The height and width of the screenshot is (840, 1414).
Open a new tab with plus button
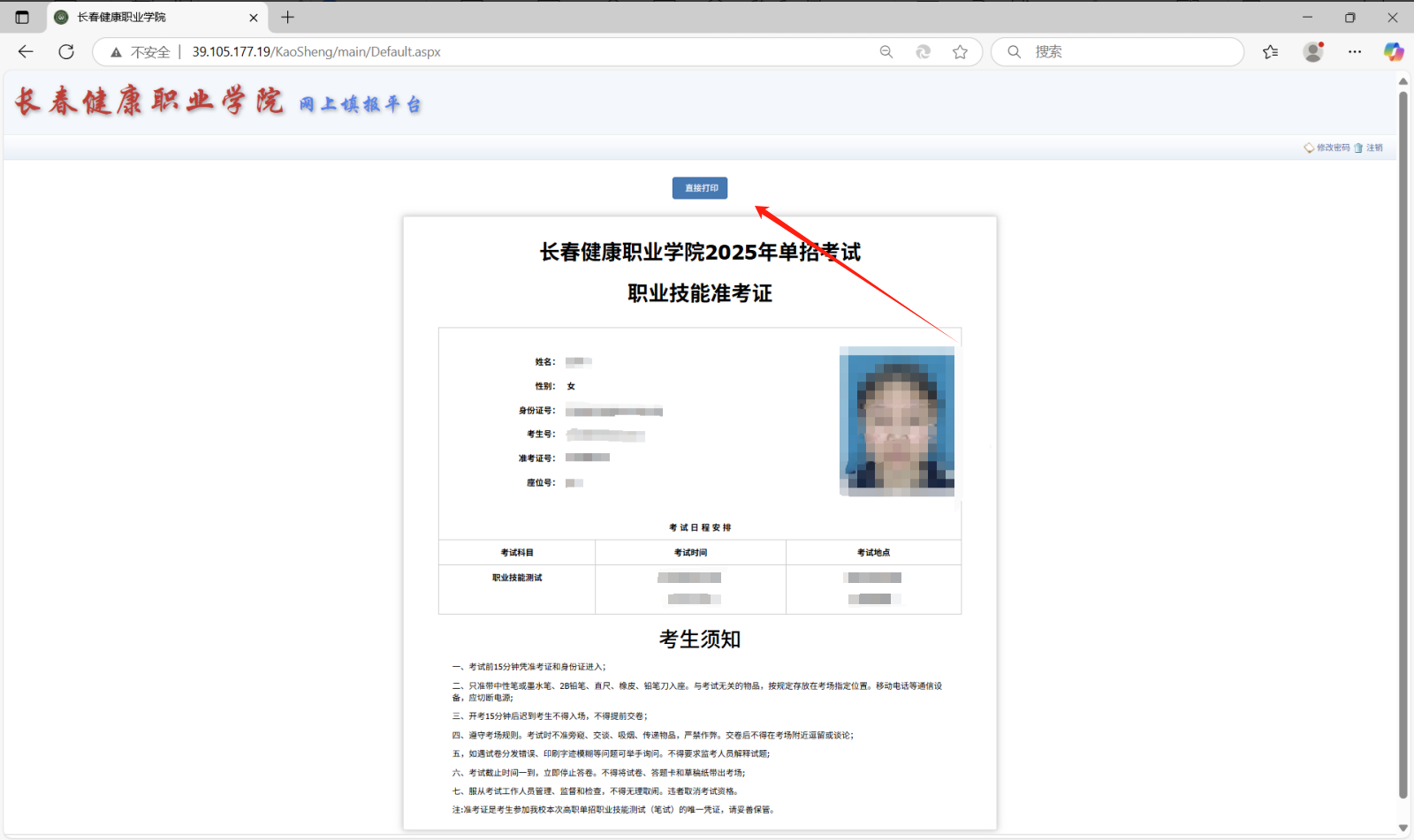pyautogui.click(x=287, y=17)
